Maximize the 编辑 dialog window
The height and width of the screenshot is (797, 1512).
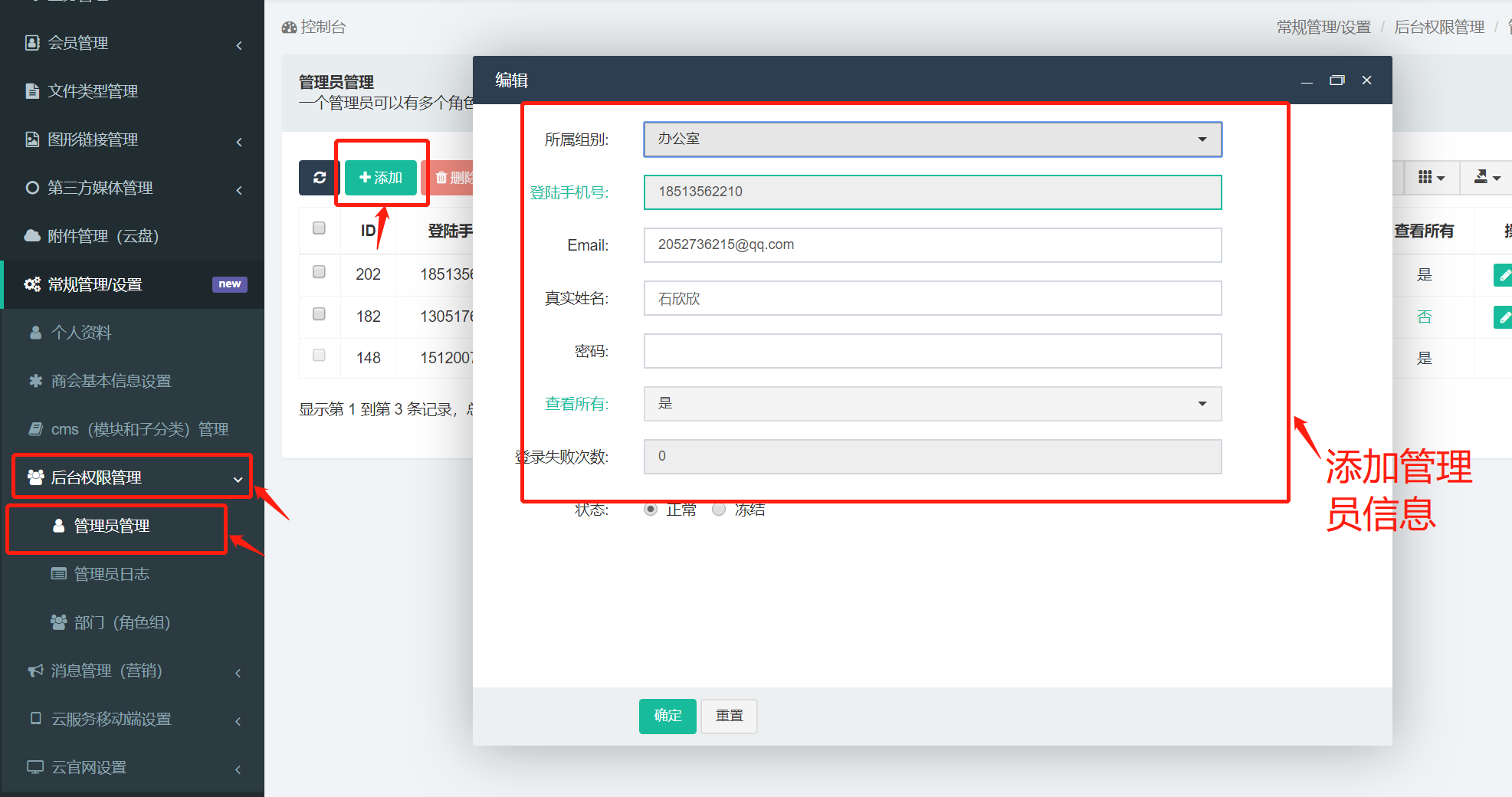(x=1337, y=80)
